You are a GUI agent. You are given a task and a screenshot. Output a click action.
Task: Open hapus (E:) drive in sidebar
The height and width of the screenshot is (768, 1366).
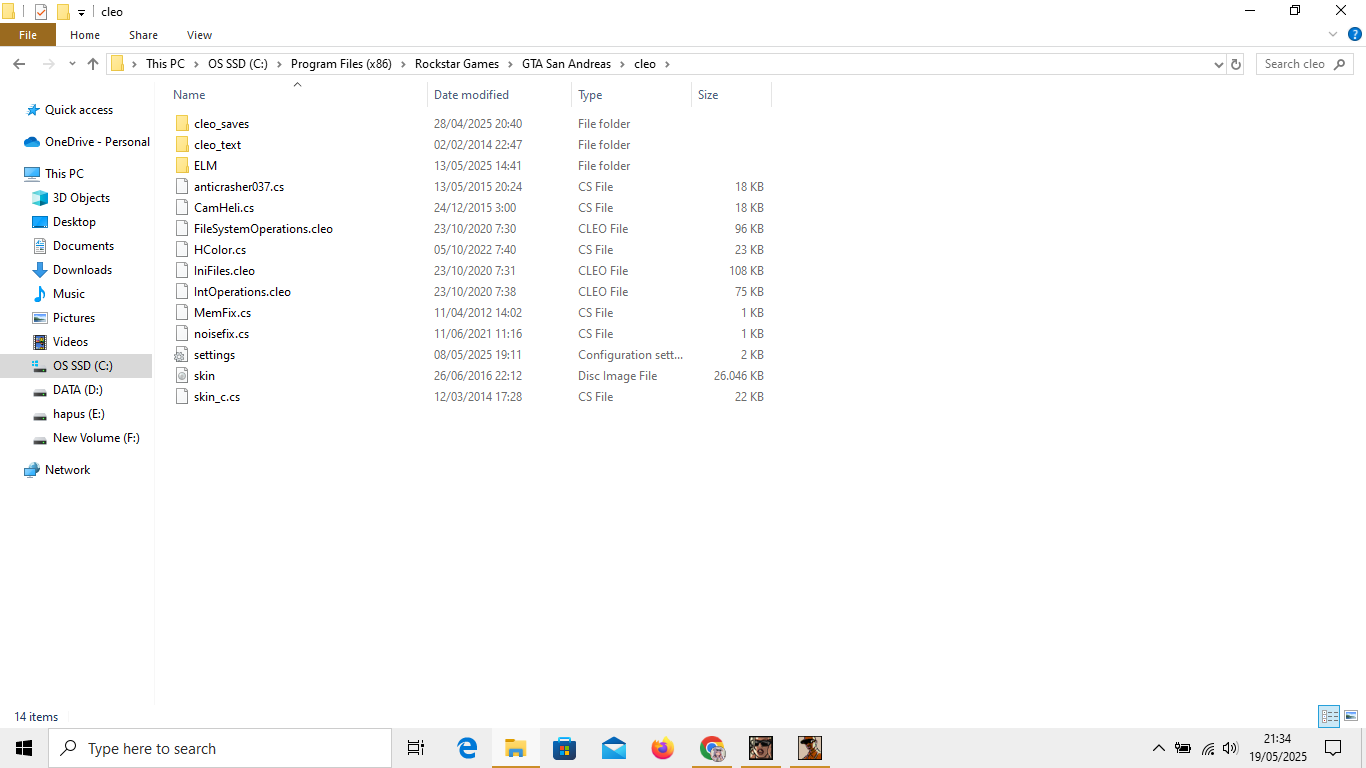pyautogui.click(x=78, y=414)
